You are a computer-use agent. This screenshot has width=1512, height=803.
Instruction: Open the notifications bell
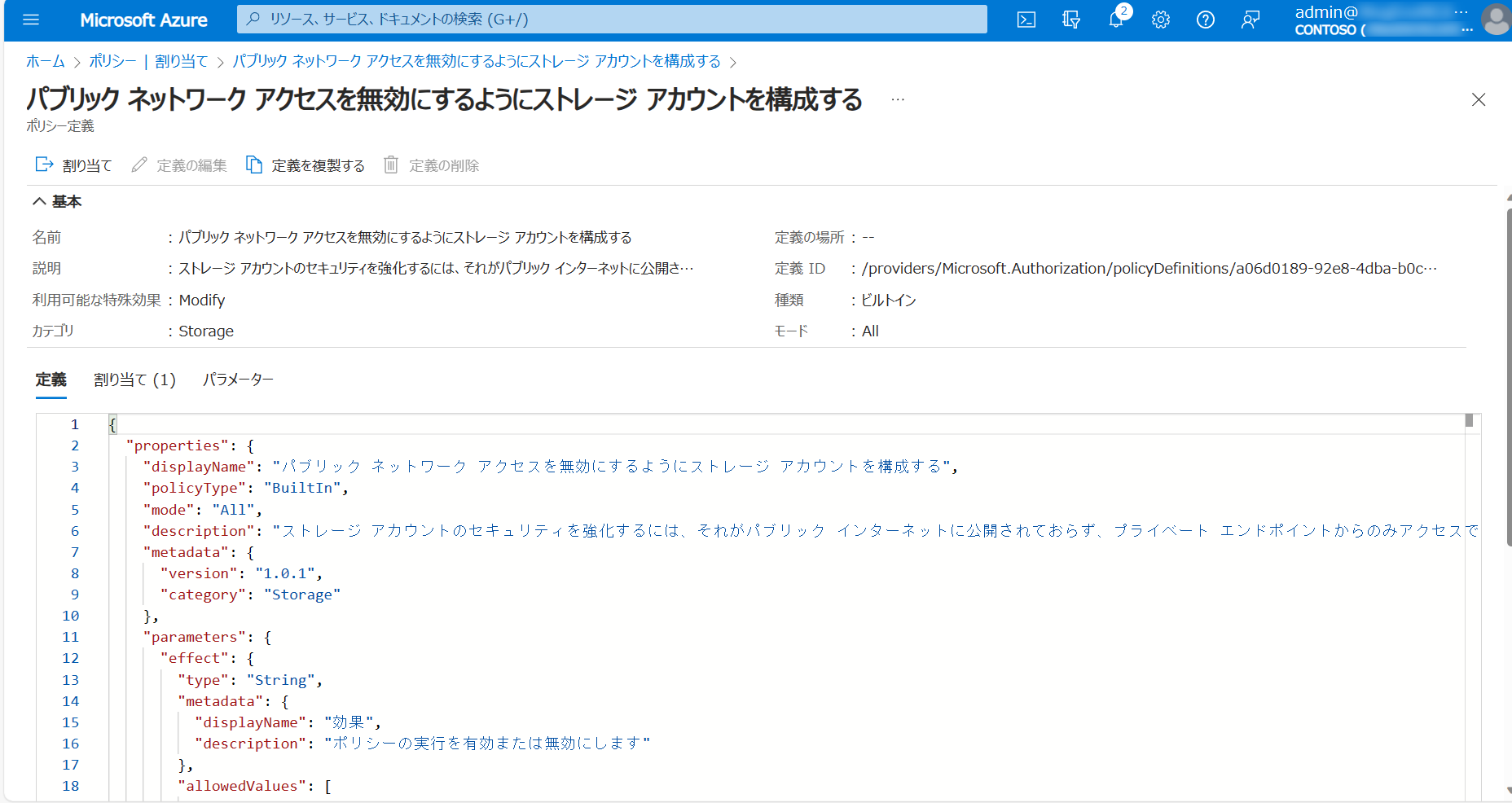coord(1116,20)
